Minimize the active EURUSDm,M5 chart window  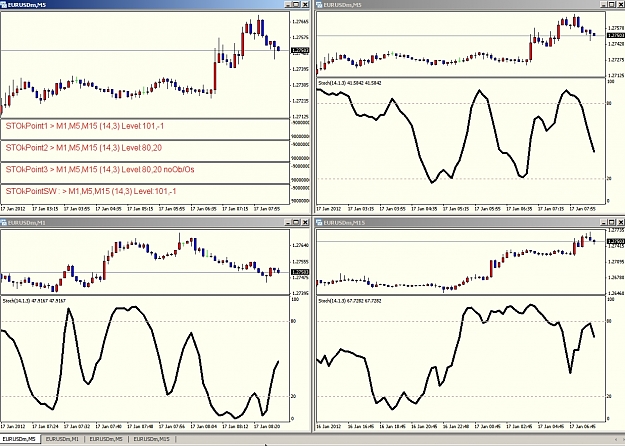point(288,4)
